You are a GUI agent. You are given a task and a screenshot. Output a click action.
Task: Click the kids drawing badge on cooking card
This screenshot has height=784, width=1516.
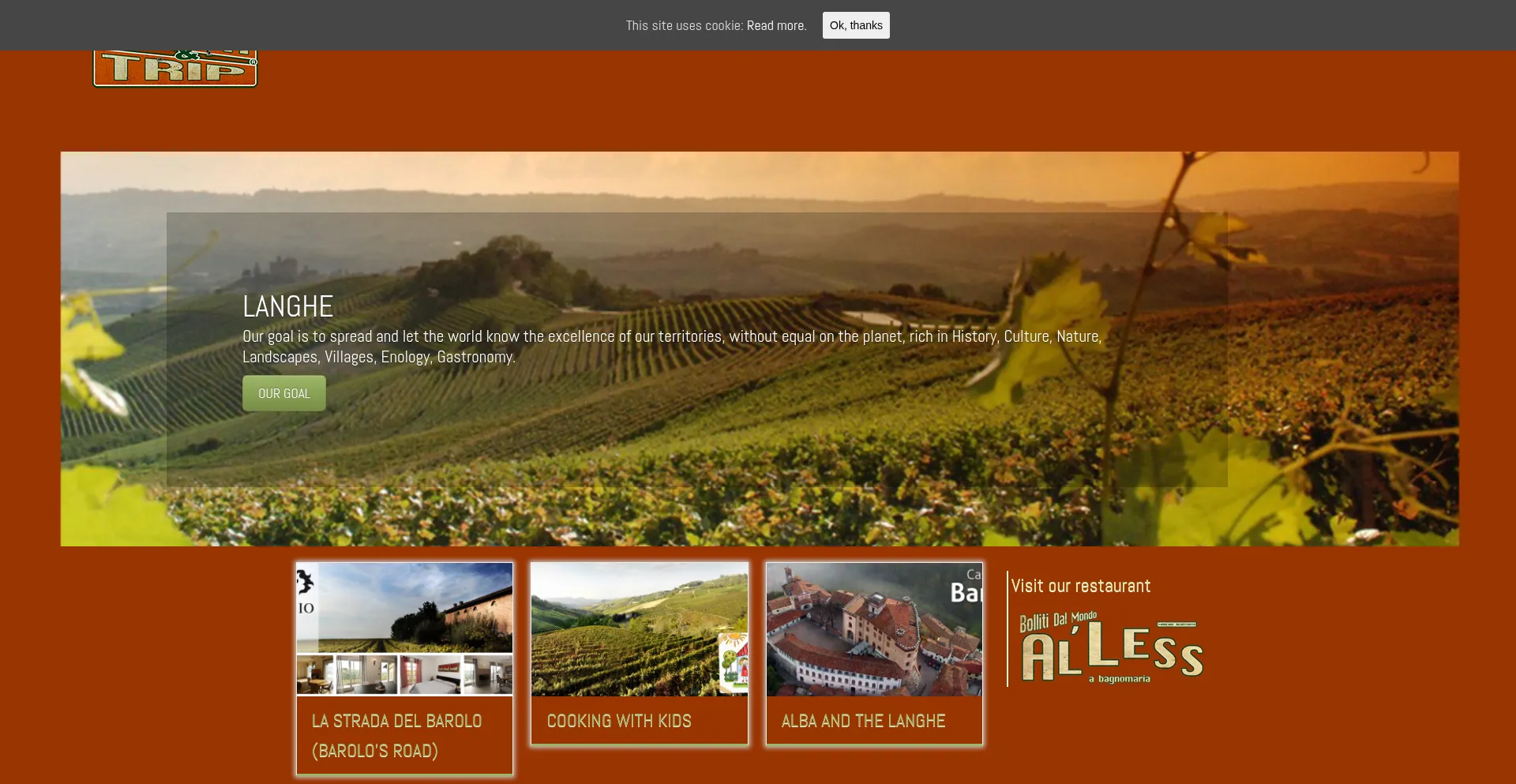click(x=734, y=662)
